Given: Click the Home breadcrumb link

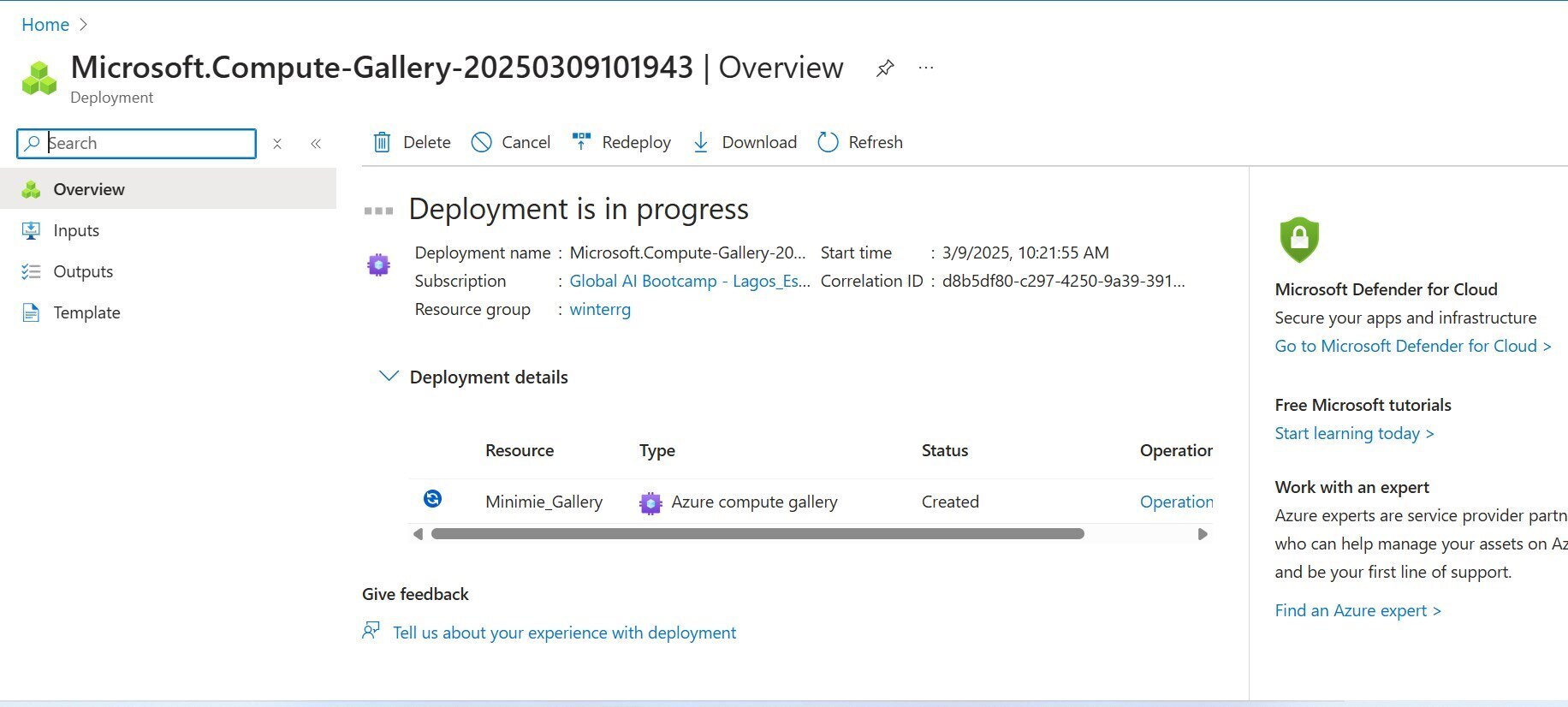Looking at the screenshot, I should 45,25.
